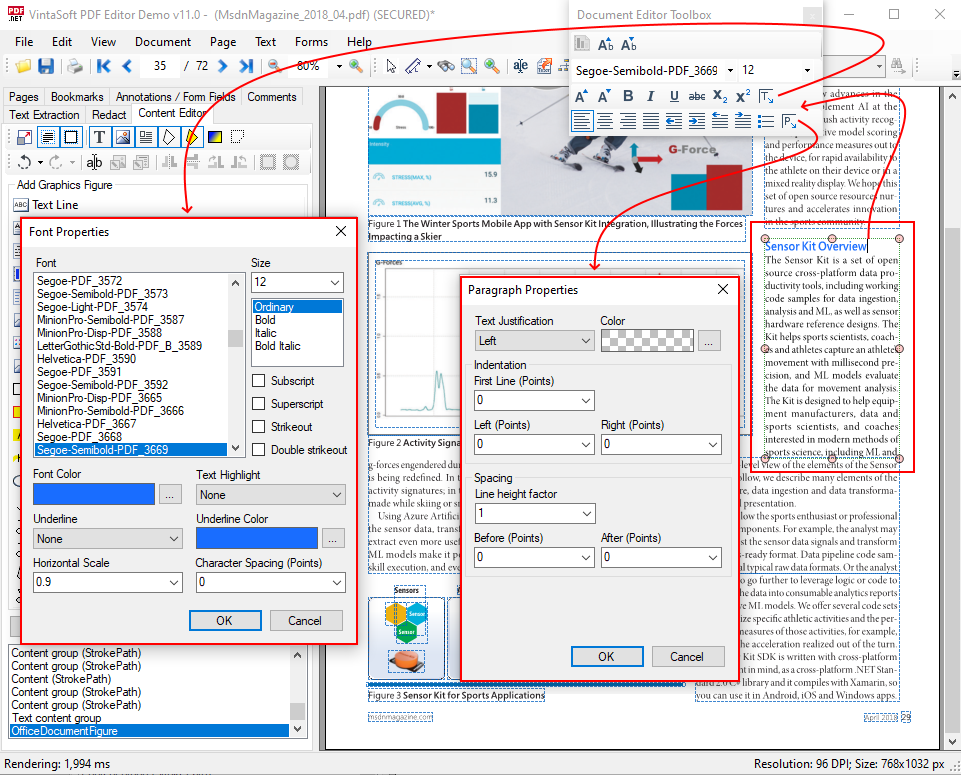Print the document using the printer icon
The width and height of the screenshot is (961, 775).
click(75, 66)
